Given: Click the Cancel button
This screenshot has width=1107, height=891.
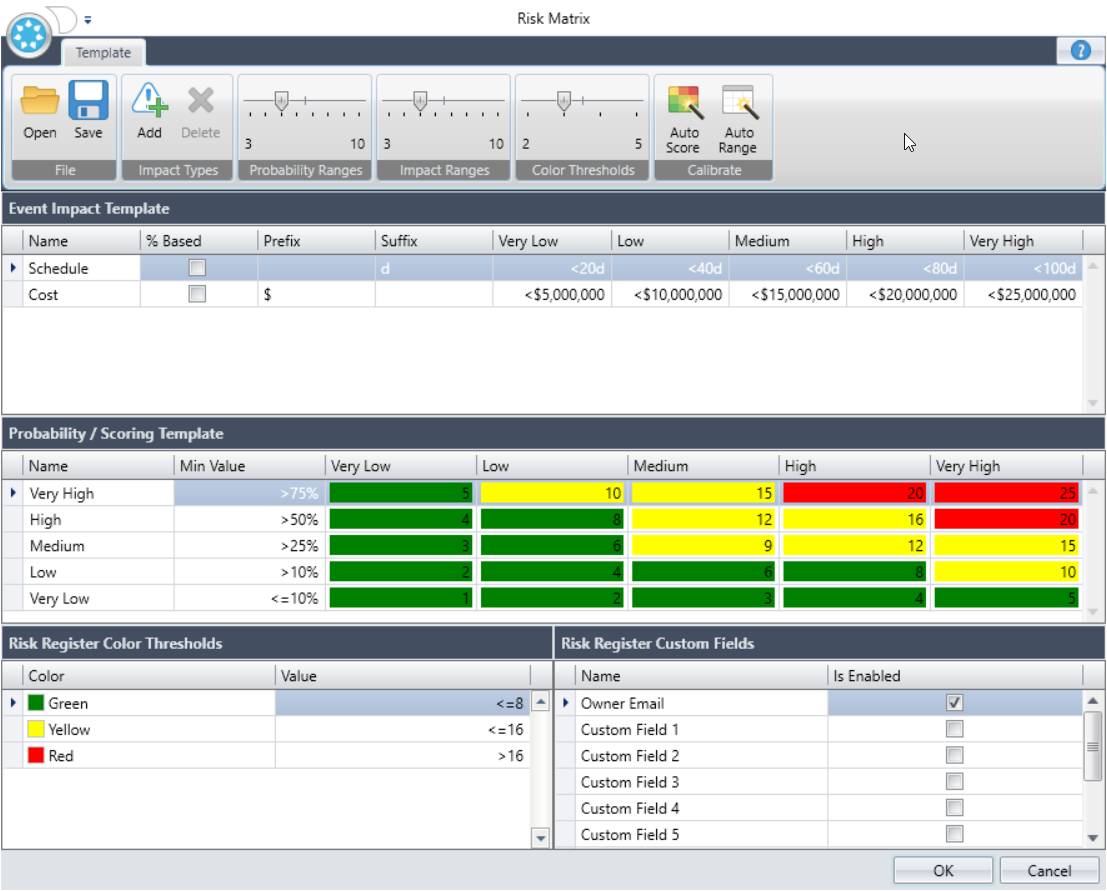Looking at the screenshot, I should (x=1048, y=870).
